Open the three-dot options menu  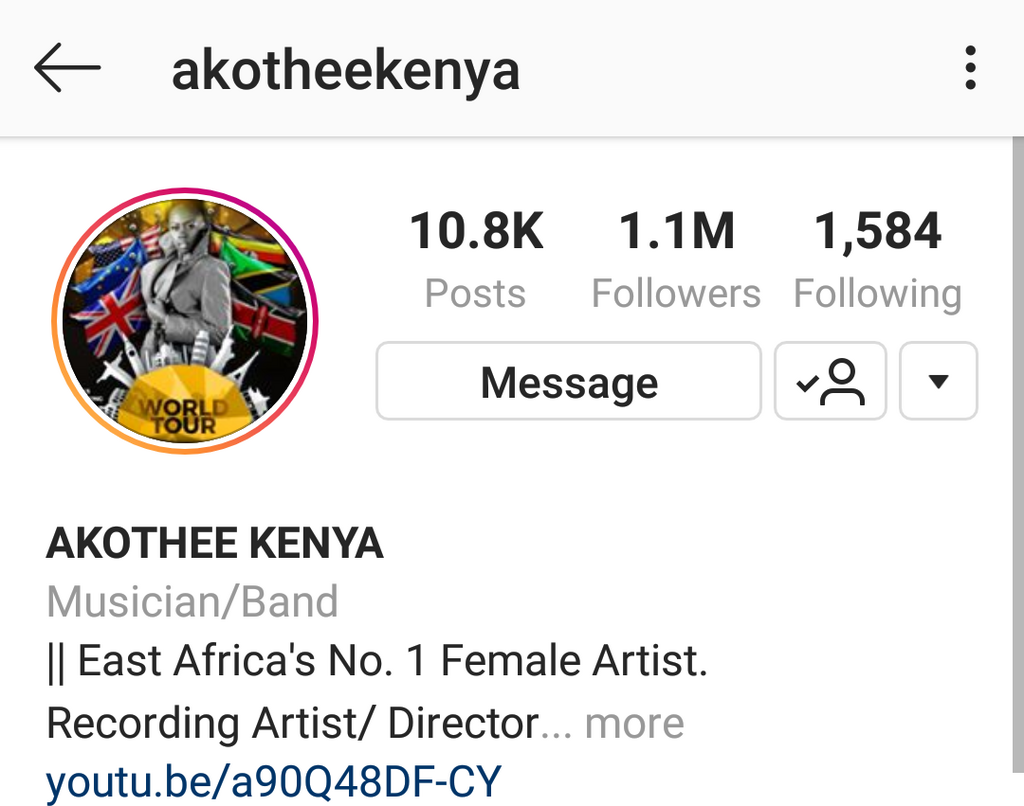pyautogui.click(x=970, y=67)
